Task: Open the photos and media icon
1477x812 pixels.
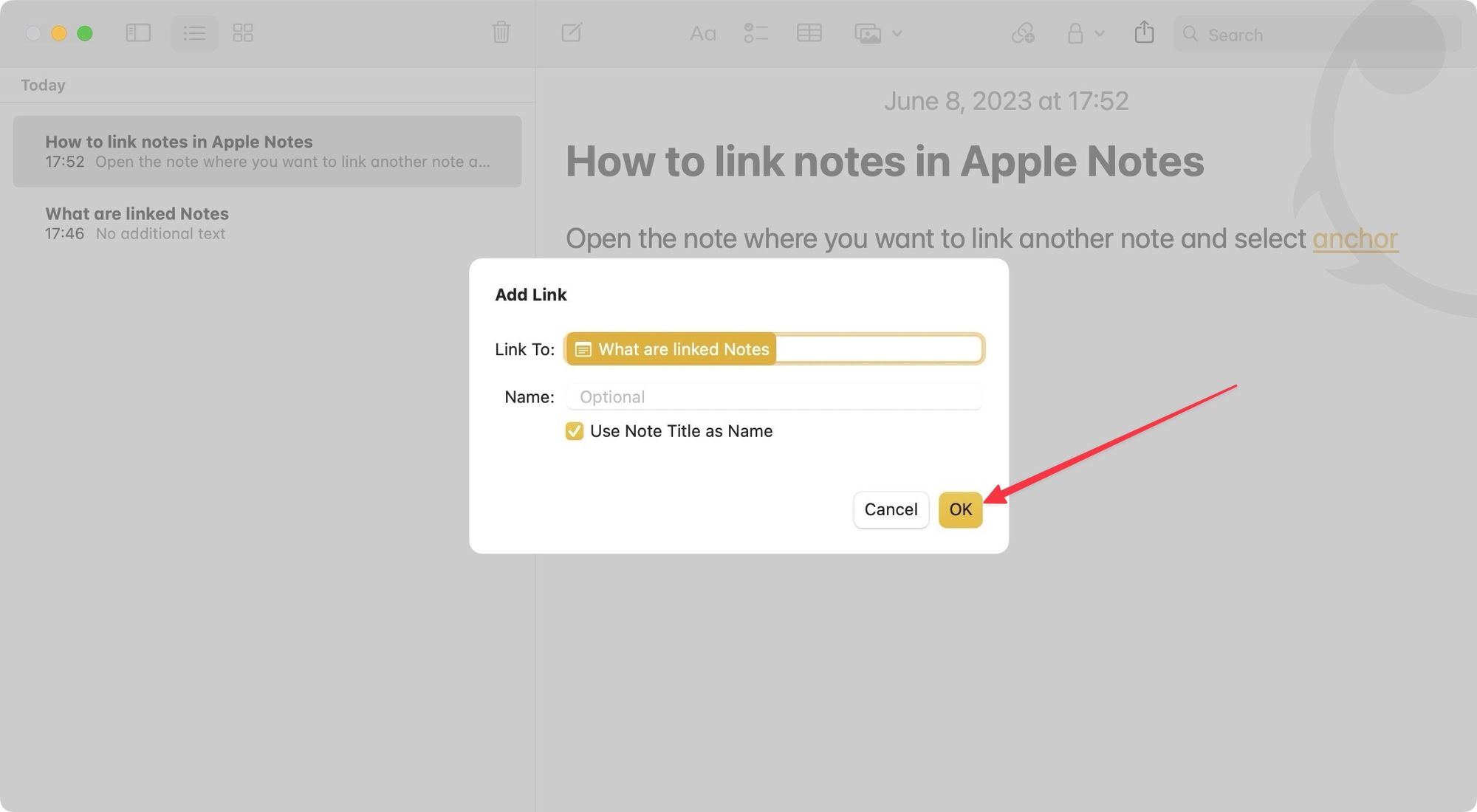Action: [868, 33]
